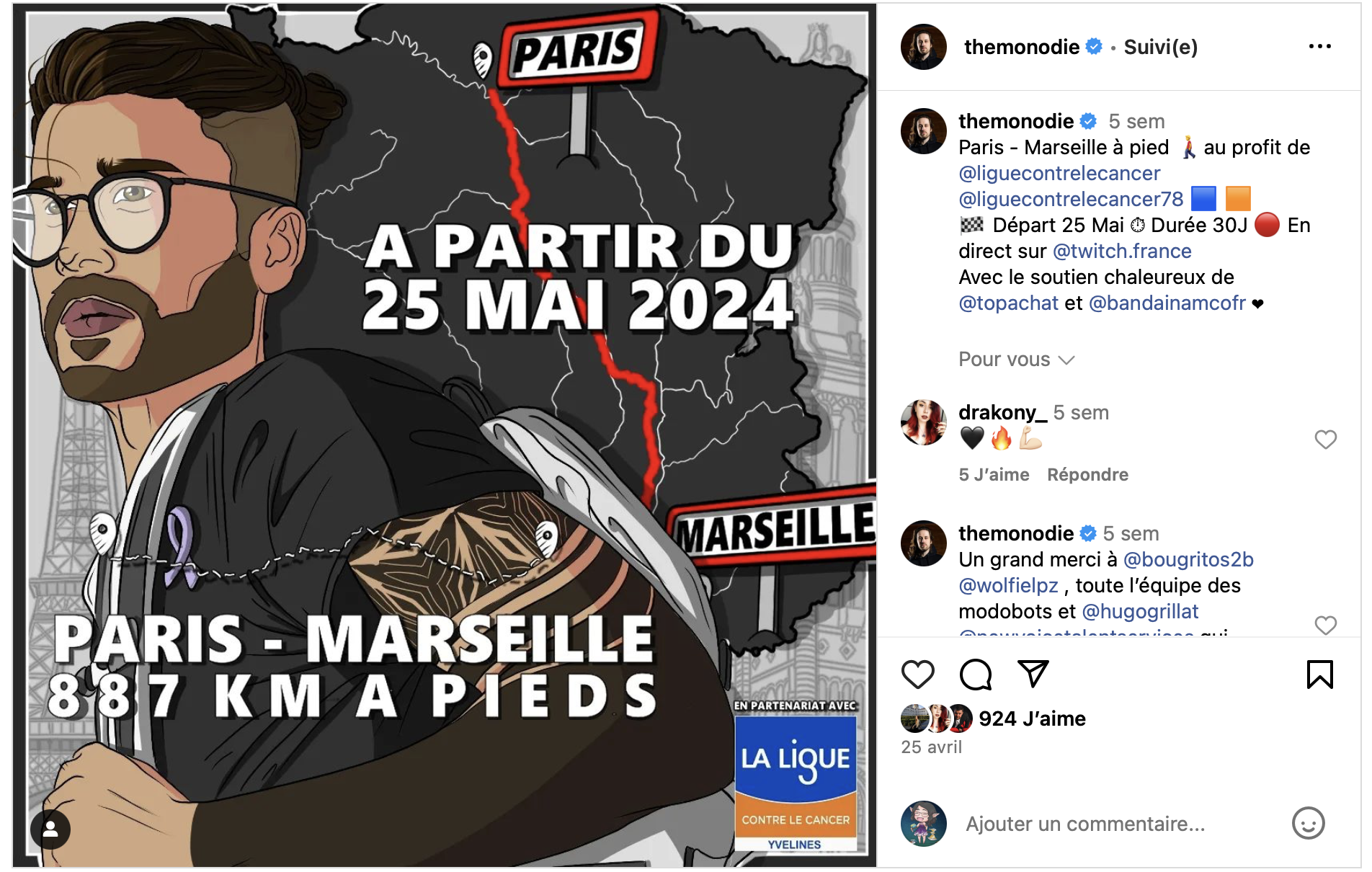
Task: View who liked via 5 J'aime
Action: tap(994, 474)
